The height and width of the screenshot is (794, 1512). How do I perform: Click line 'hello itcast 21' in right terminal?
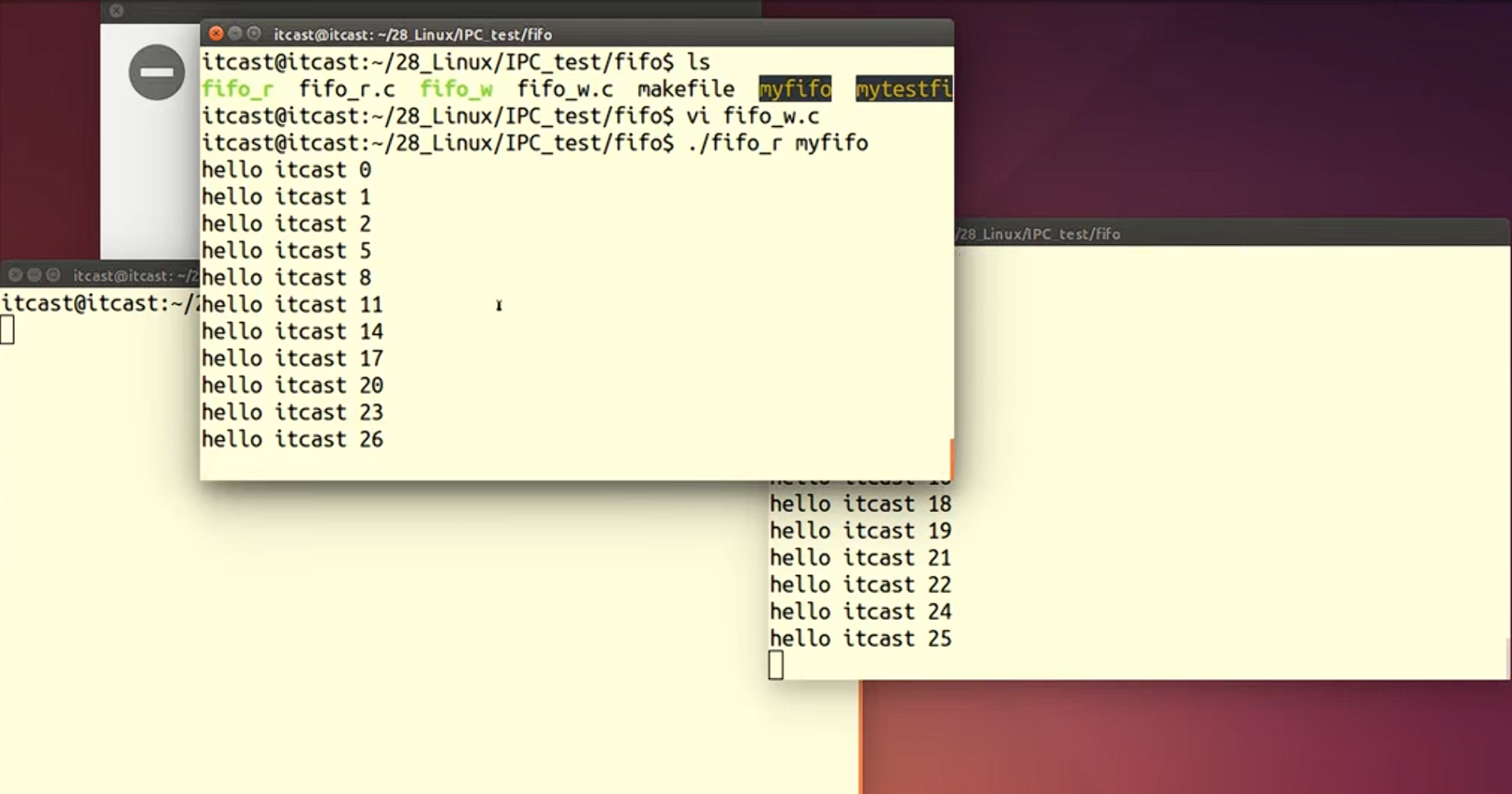point(861,558)
